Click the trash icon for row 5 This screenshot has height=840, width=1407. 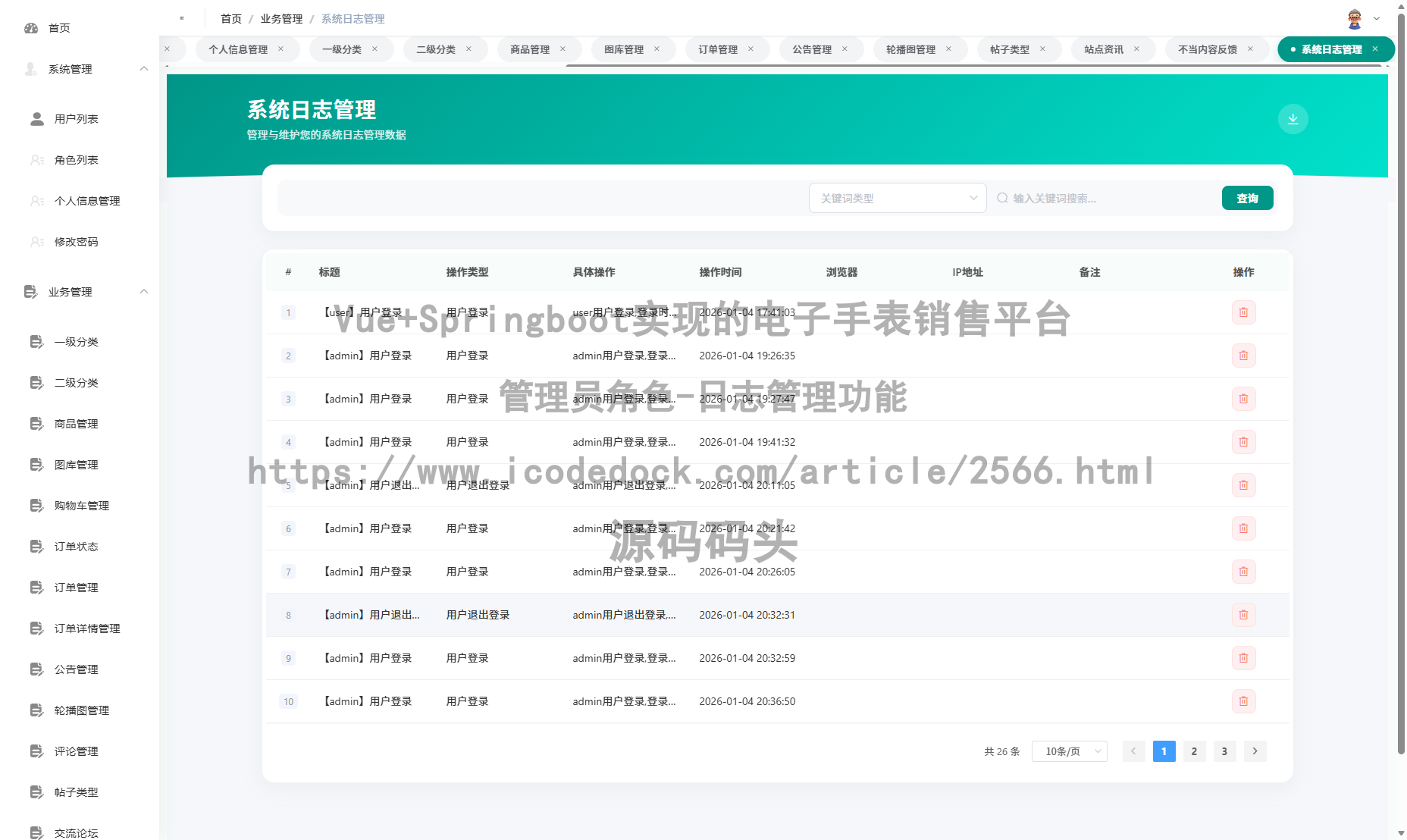[1243, 485]
